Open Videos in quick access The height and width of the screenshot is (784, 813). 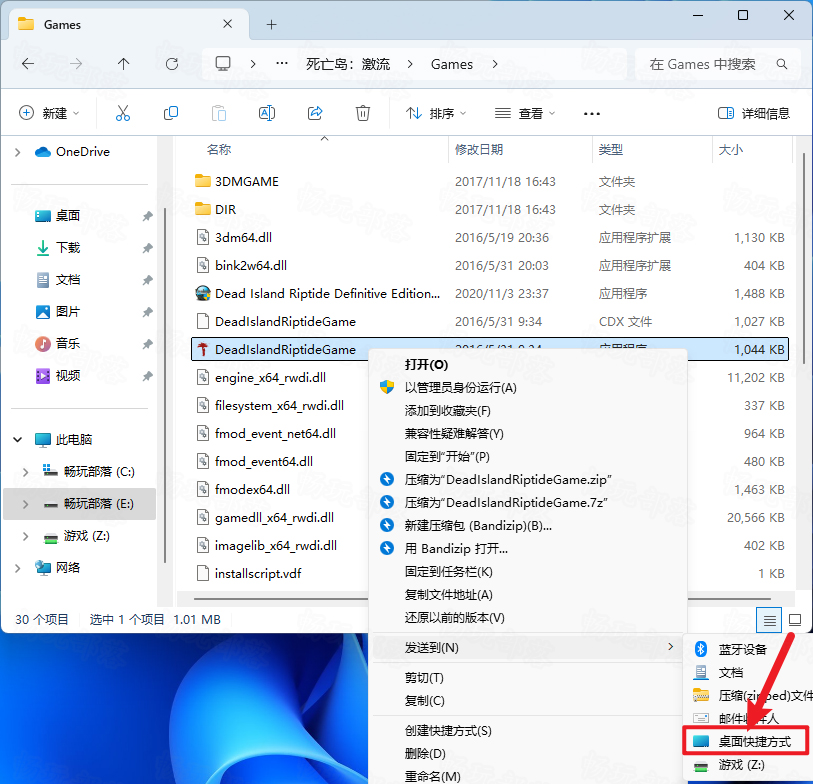[x=68, y=376]
